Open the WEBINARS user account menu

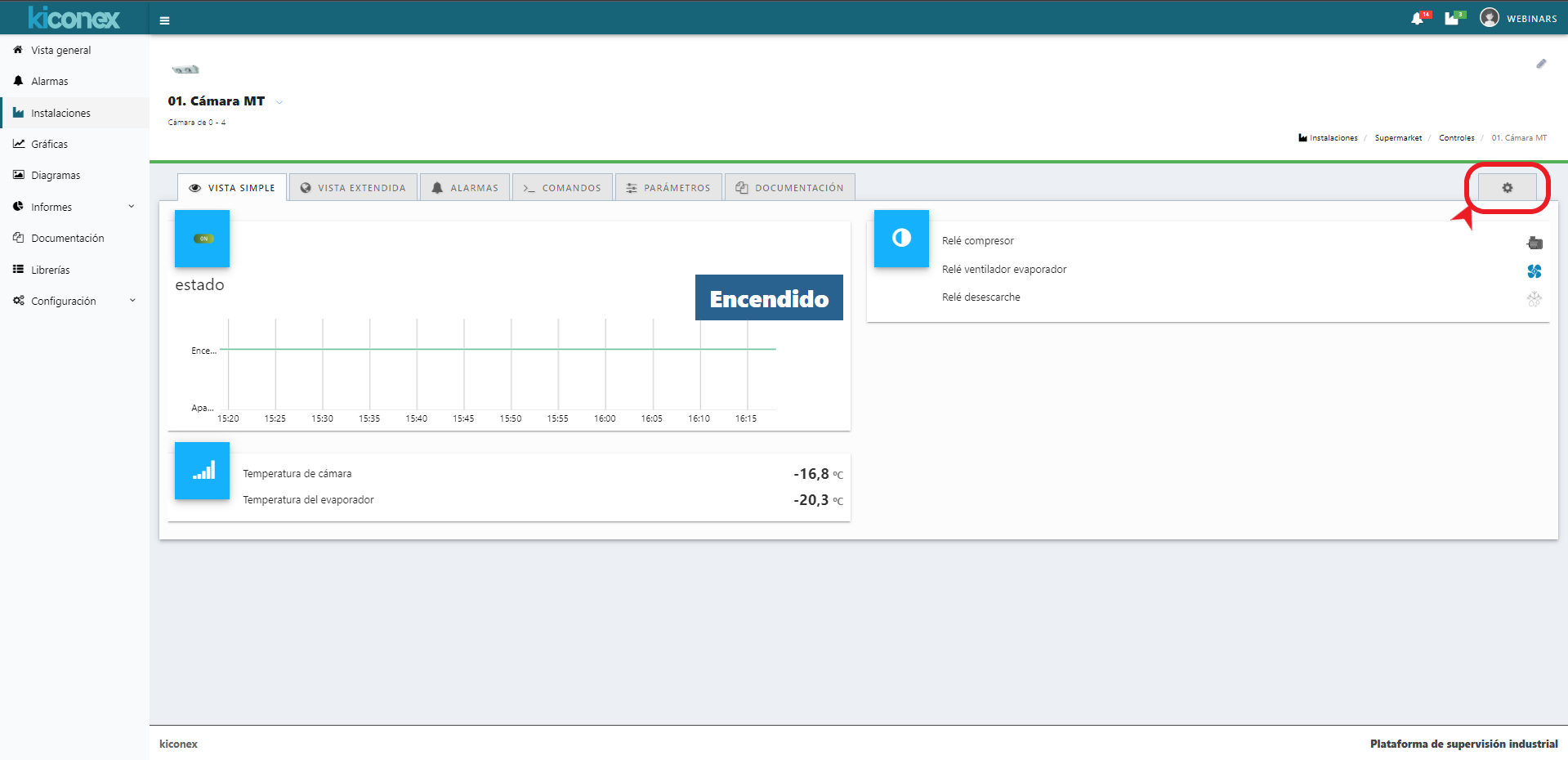point(1519,18)
